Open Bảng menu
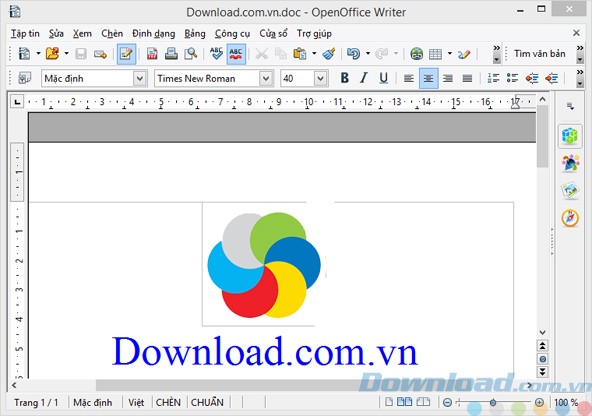Viewport: 592px width, 416px height. click(195, 34)
